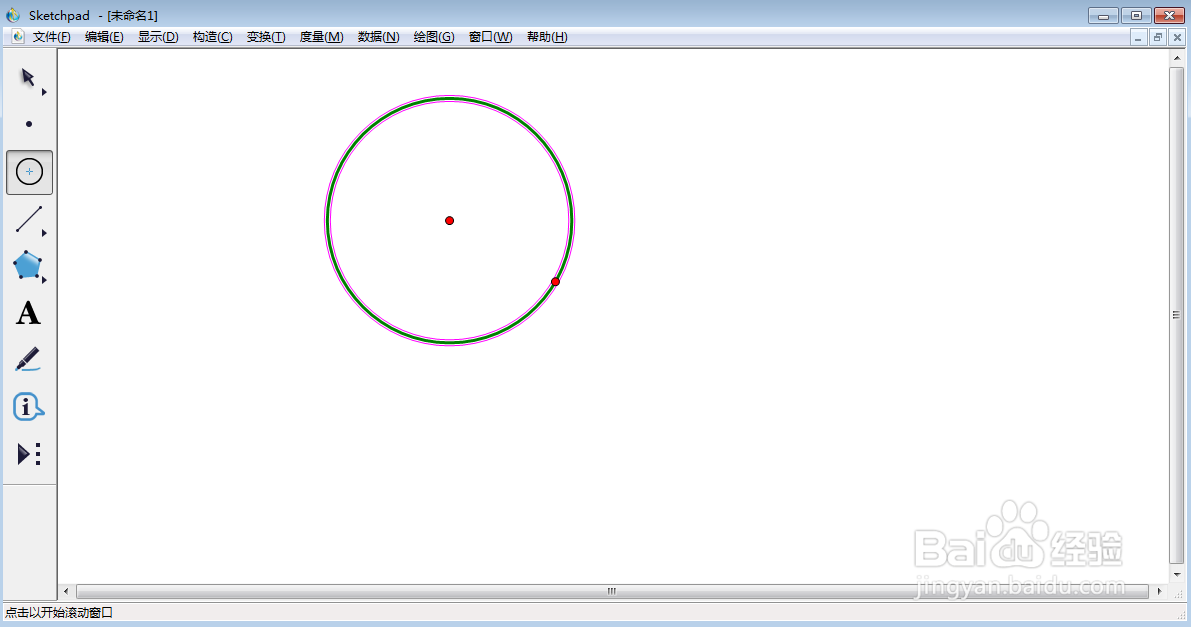Maximize the Sketchpad application window
The image size is (1191, 627).
[x=1136, y=15]
